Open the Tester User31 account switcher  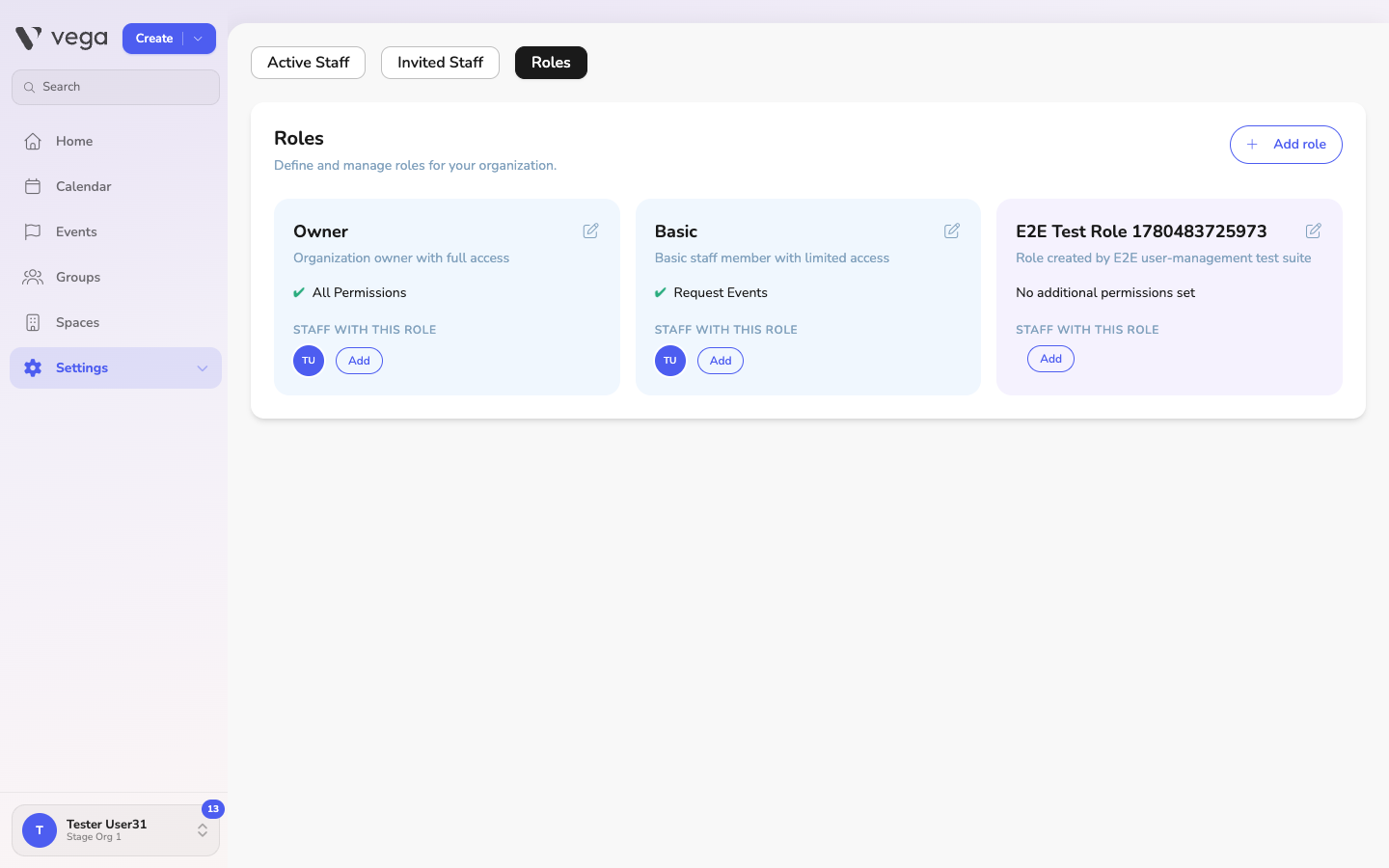116,830
